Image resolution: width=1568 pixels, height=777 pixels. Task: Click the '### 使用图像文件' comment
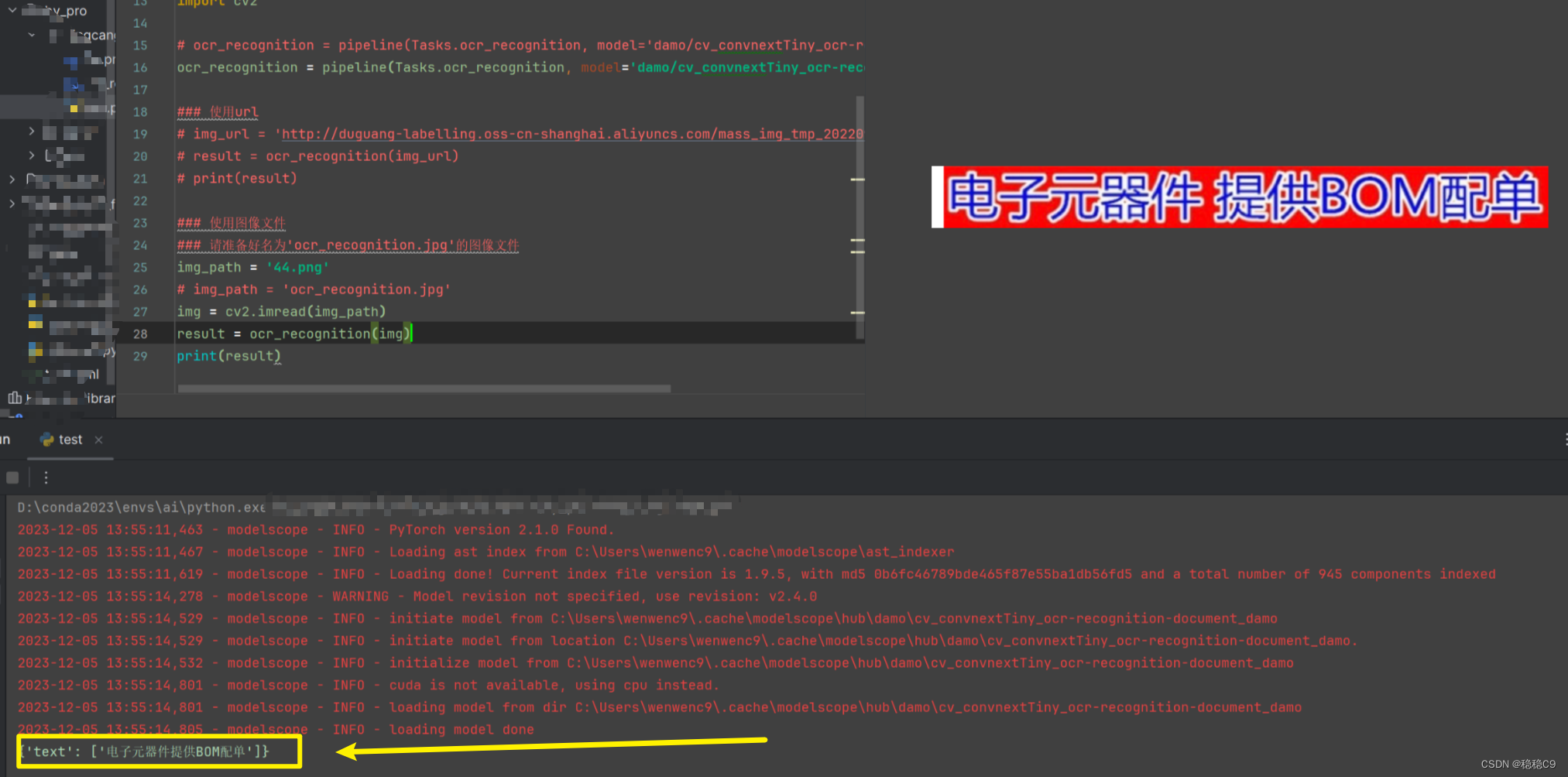point(232,223)
